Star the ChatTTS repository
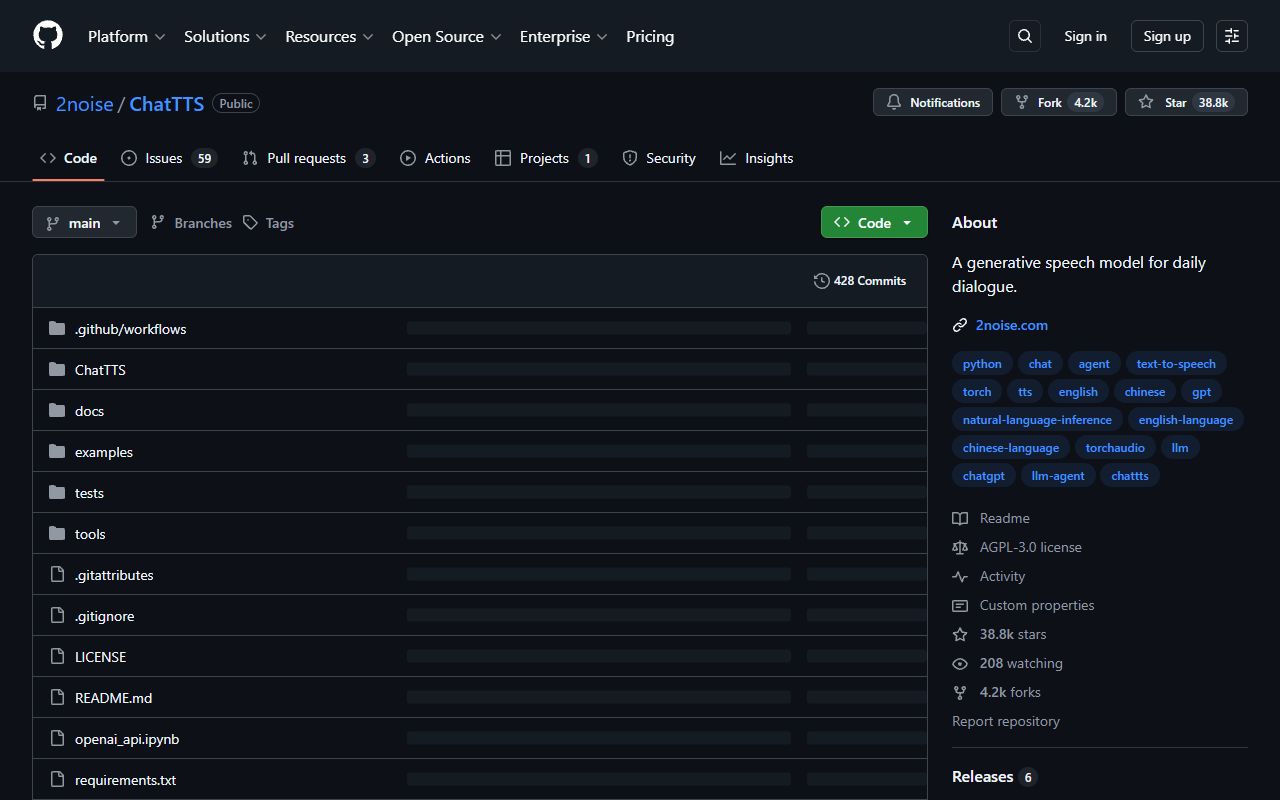 pos(1186,101)
